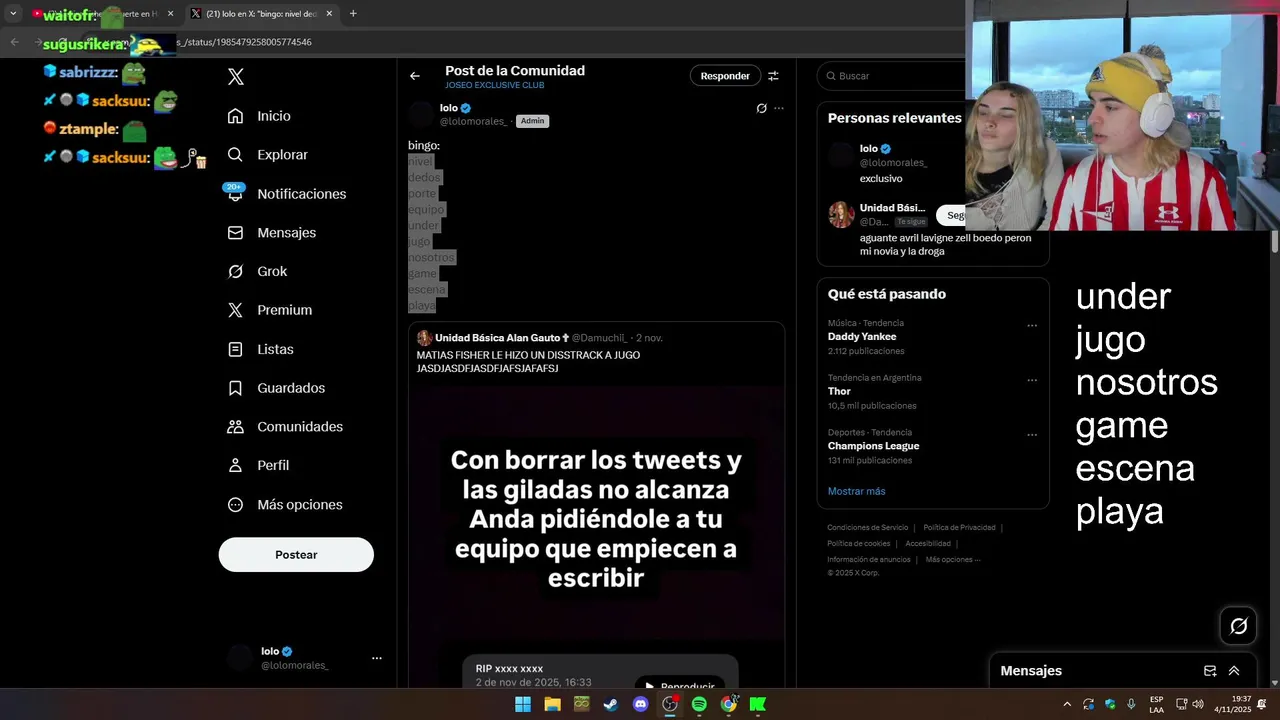Open the Explorar search icon in sidebar
This screenshot has height=720, width=1280.
235,155
